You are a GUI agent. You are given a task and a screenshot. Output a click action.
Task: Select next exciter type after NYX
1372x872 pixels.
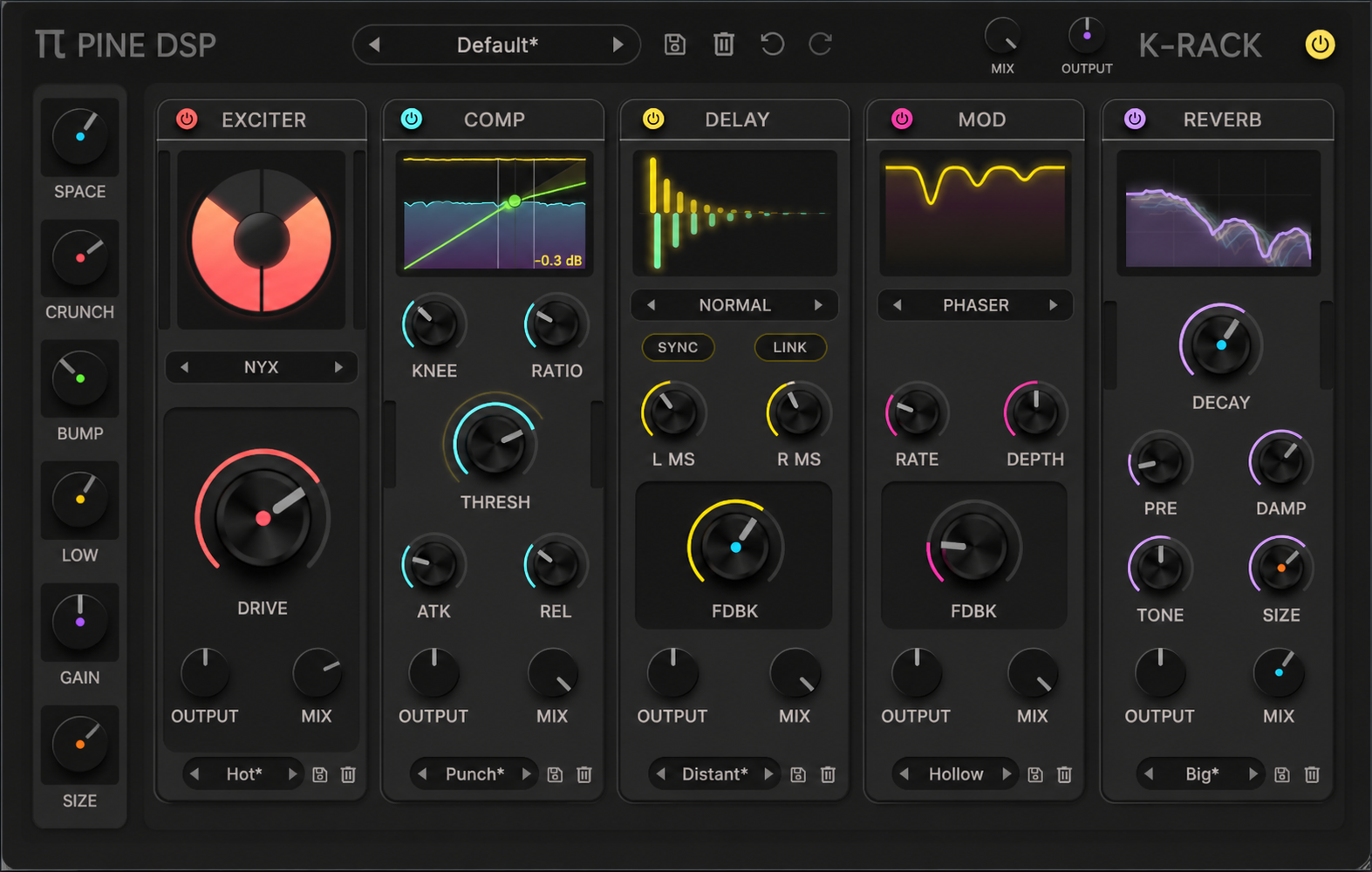coord(338,367)
